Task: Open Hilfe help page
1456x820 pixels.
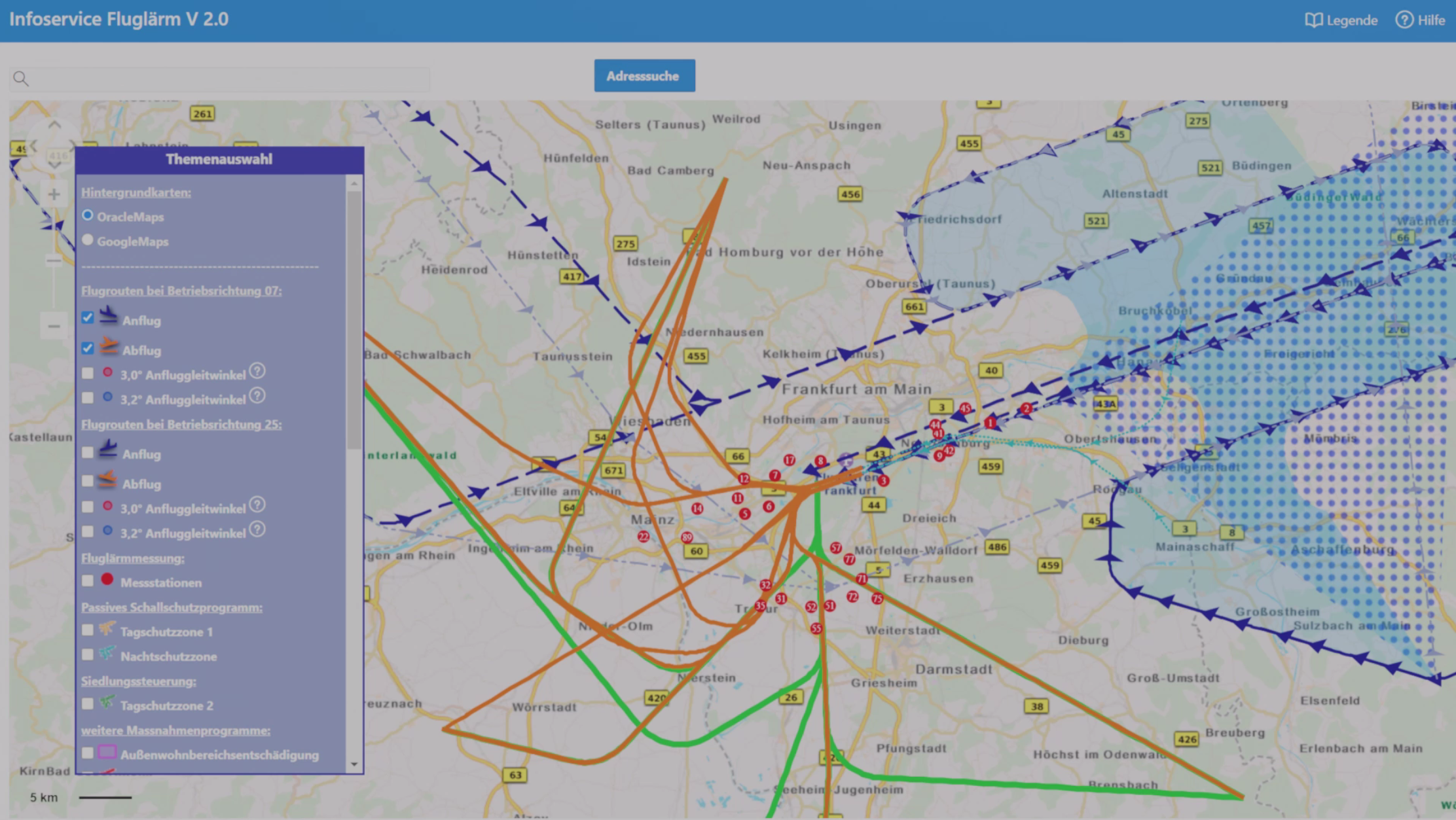Action: point(1421,20)
